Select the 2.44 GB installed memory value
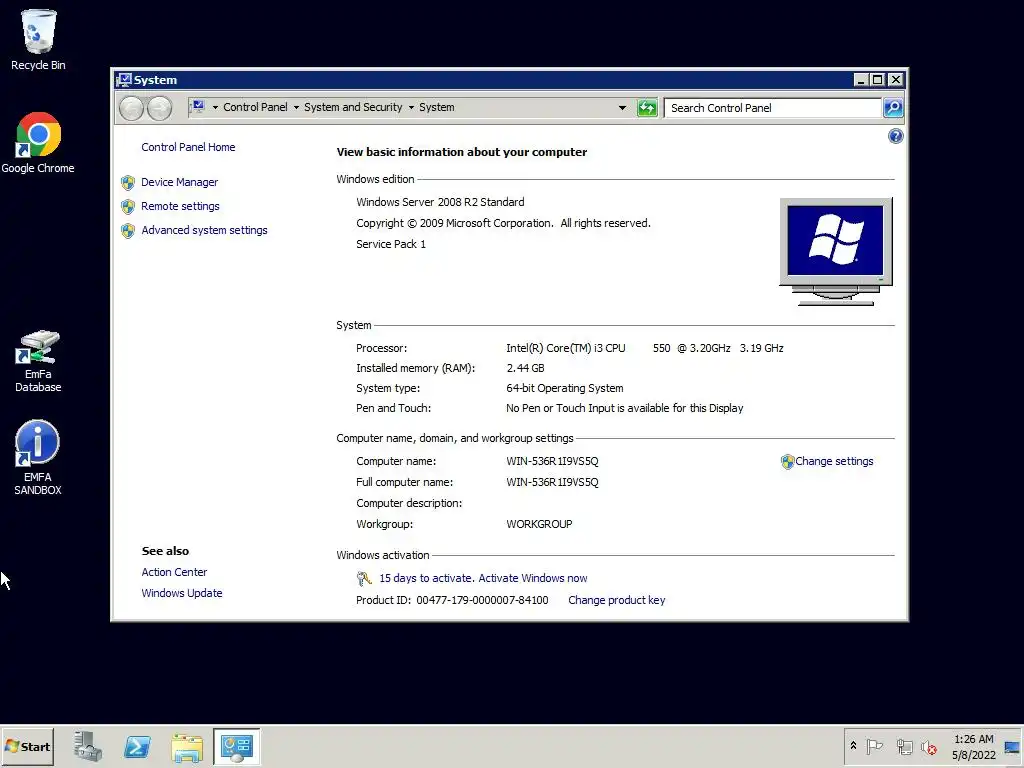Viewport: 1024px width, 768px height. click(x=525, y=368)
